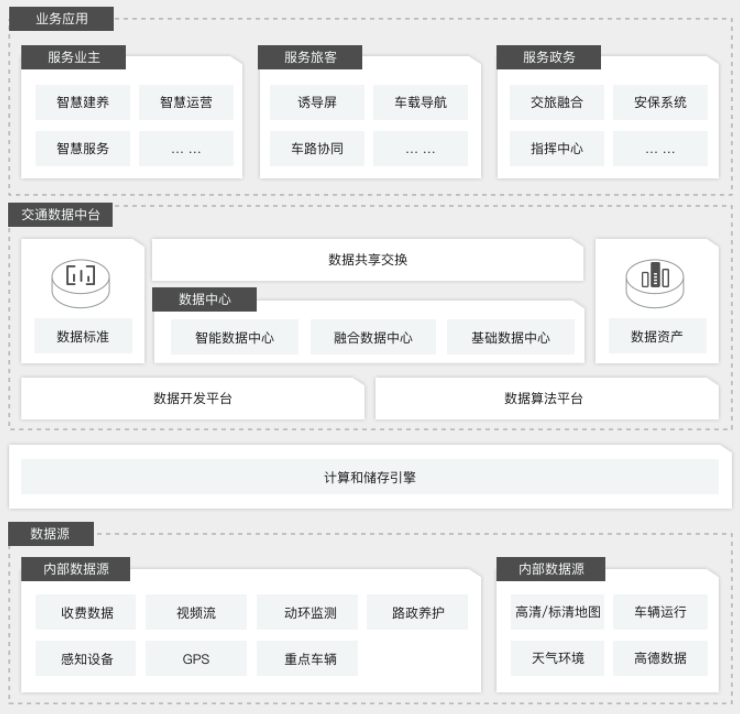Click the 计算和储存引擎 bar
The image size is (740, 714).
(370, 477)
